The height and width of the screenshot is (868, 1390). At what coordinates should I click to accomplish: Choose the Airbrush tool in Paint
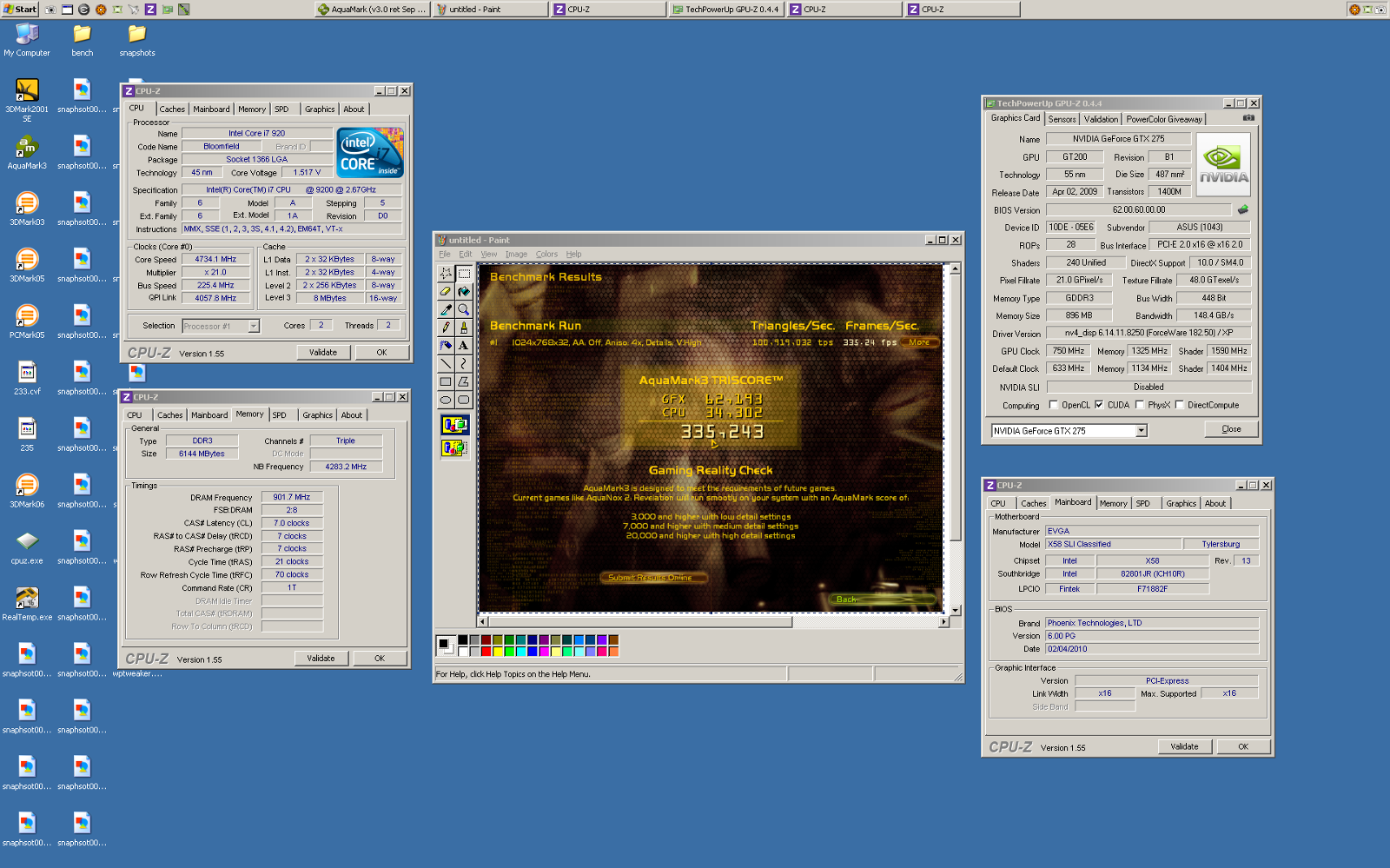(446, 346)
